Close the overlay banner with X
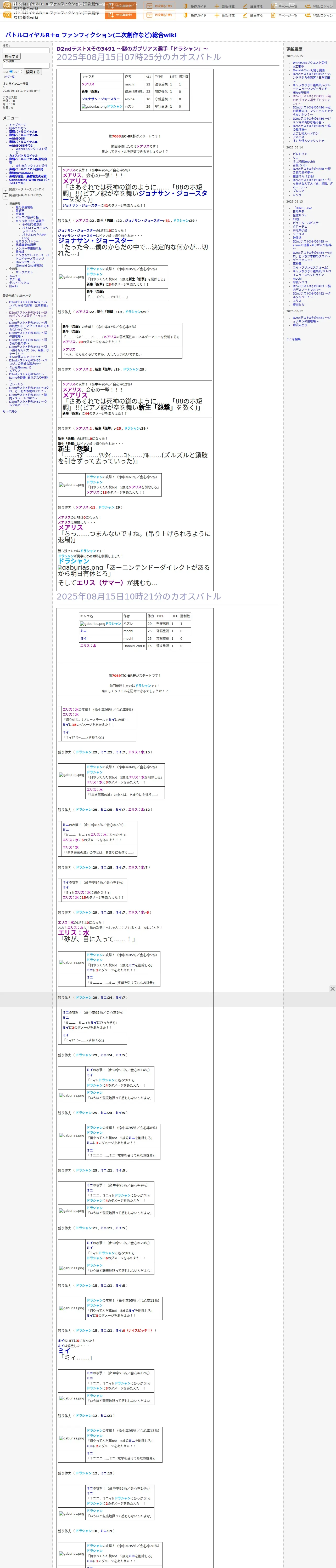Viewport: 336px width, 1568px height. 332,989
